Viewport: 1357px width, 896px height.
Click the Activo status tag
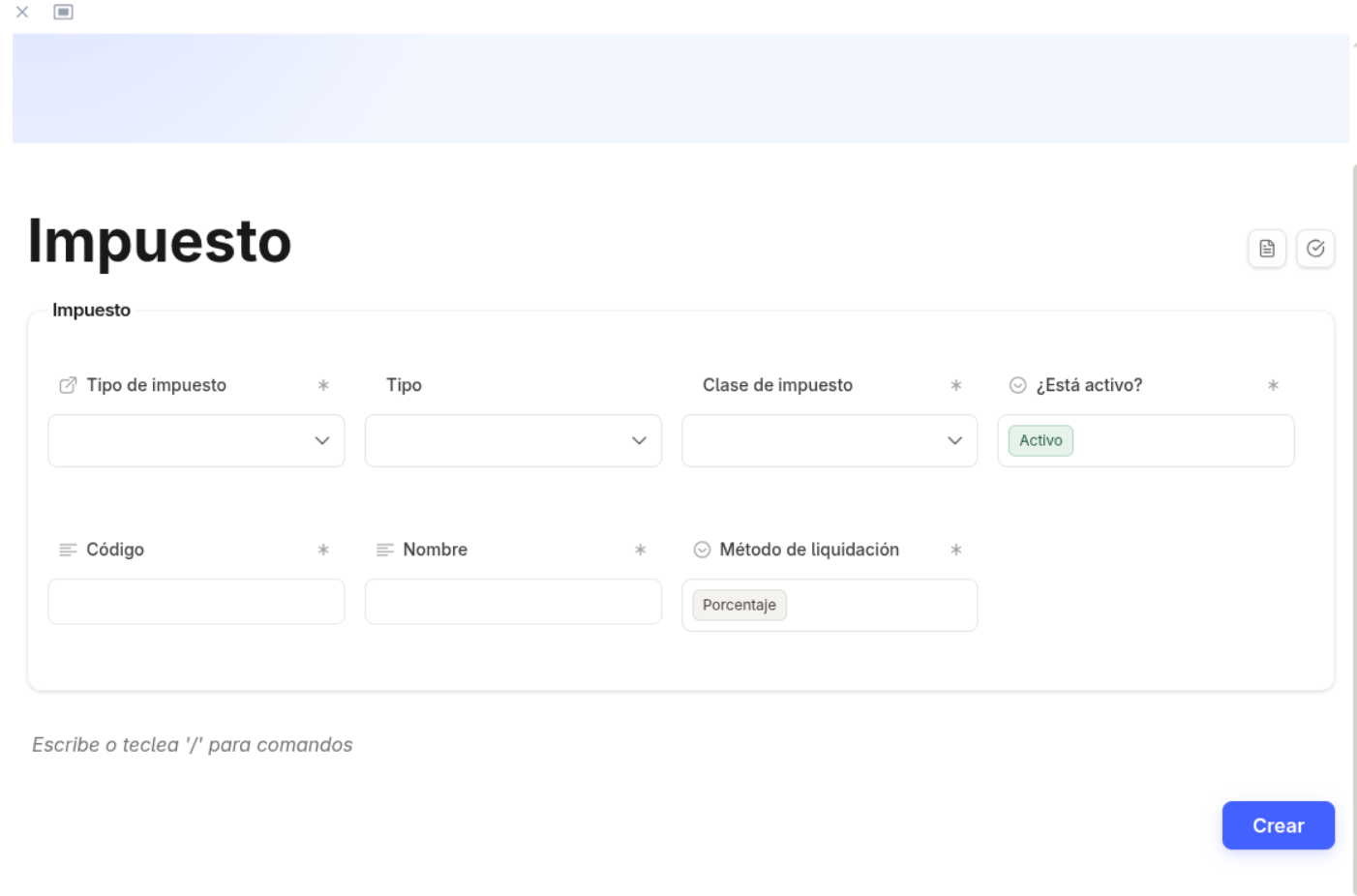(1040, 440)
